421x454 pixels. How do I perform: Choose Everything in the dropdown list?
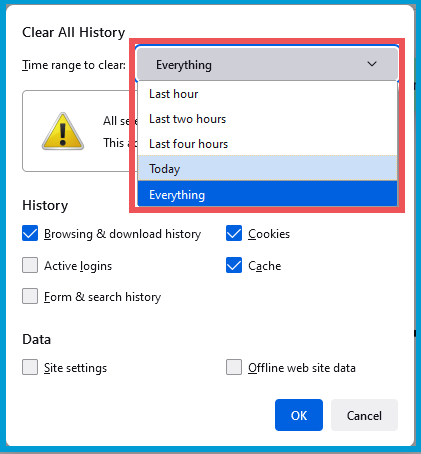click(x=267, y=194)
